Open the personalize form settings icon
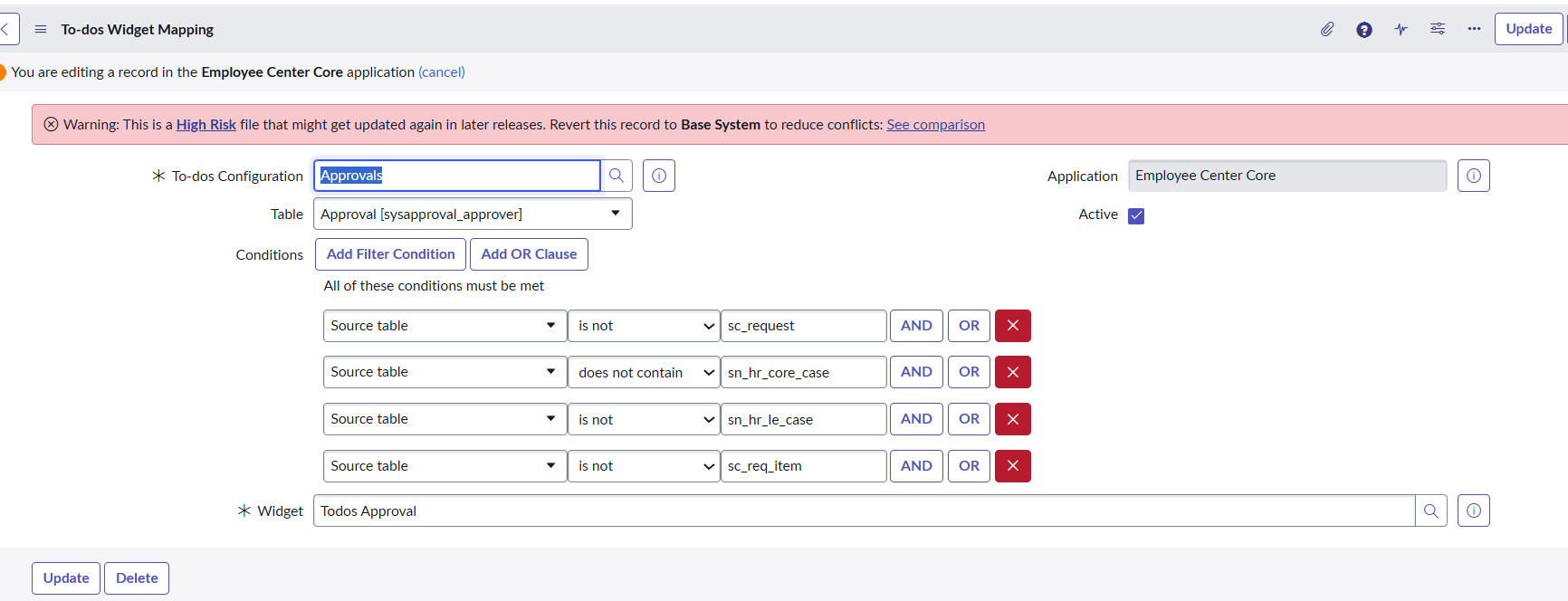This screenshot has height=601, width=1568. (1437, 29)
